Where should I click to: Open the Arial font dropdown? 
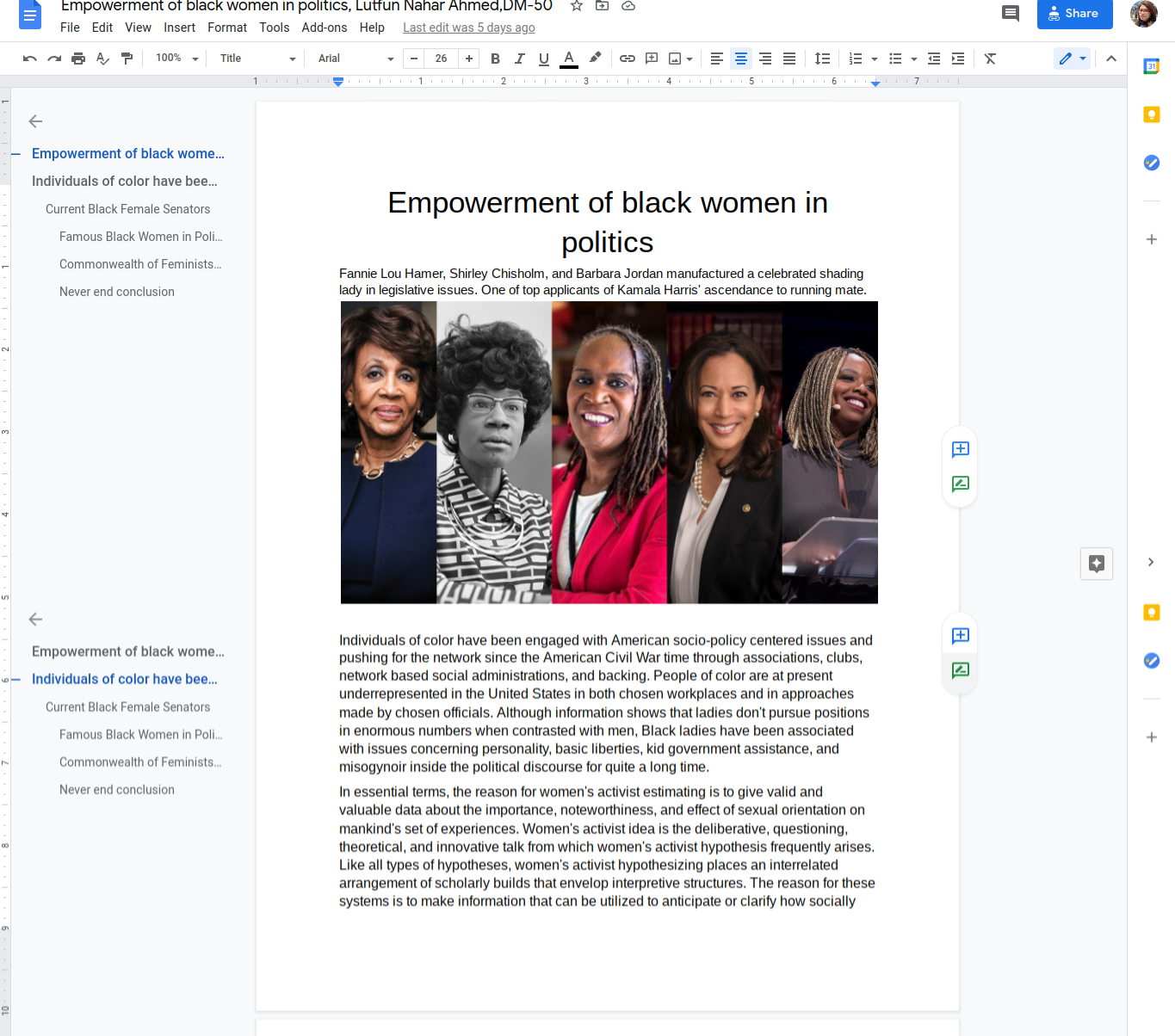pos(356,59)
